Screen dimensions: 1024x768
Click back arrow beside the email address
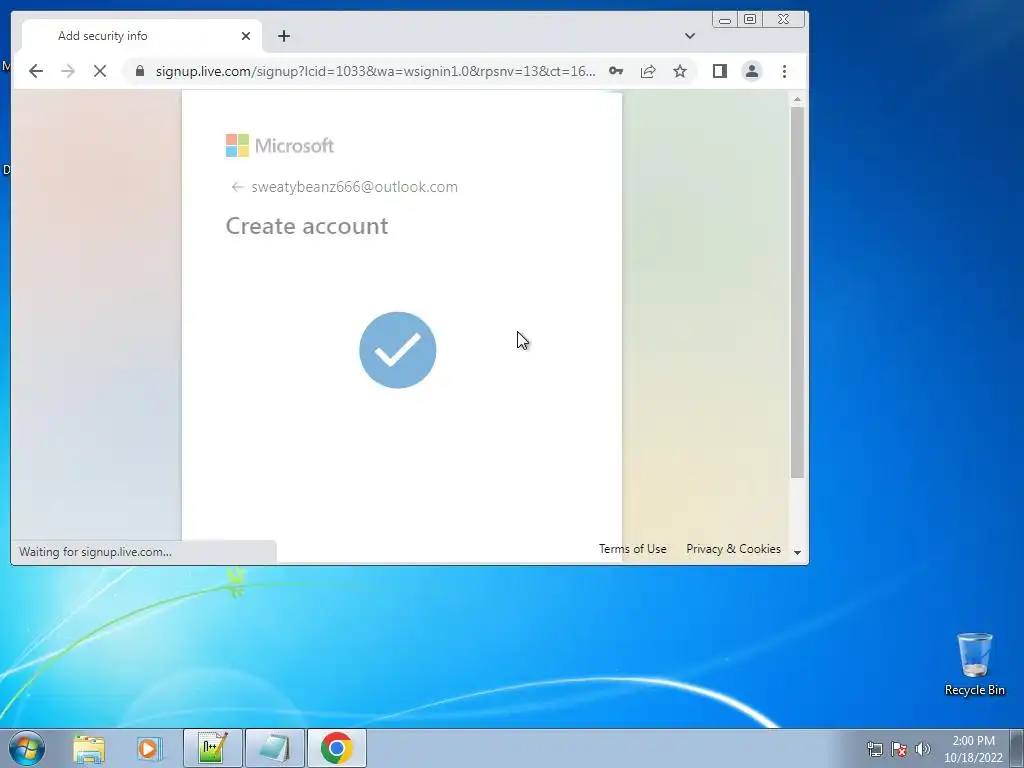pos(237,187)
